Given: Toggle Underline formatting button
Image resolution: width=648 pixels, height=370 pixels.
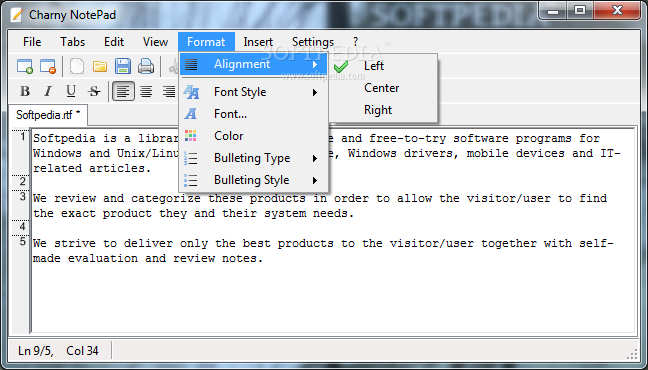Looking at the screenshot, I should pyautogui.click(x=71, y=91).
